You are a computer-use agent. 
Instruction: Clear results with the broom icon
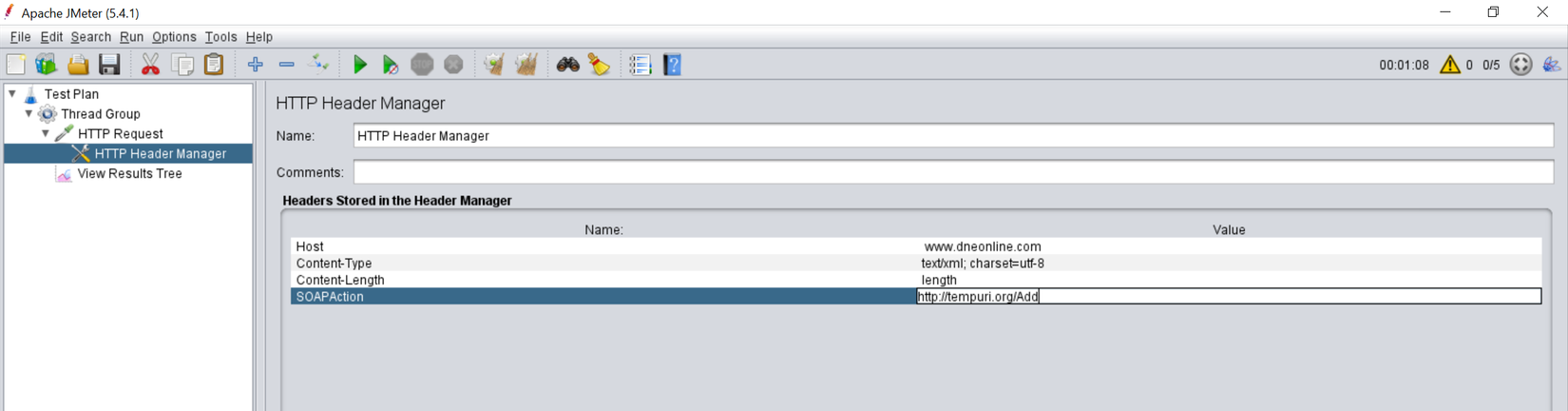point(493,65)
